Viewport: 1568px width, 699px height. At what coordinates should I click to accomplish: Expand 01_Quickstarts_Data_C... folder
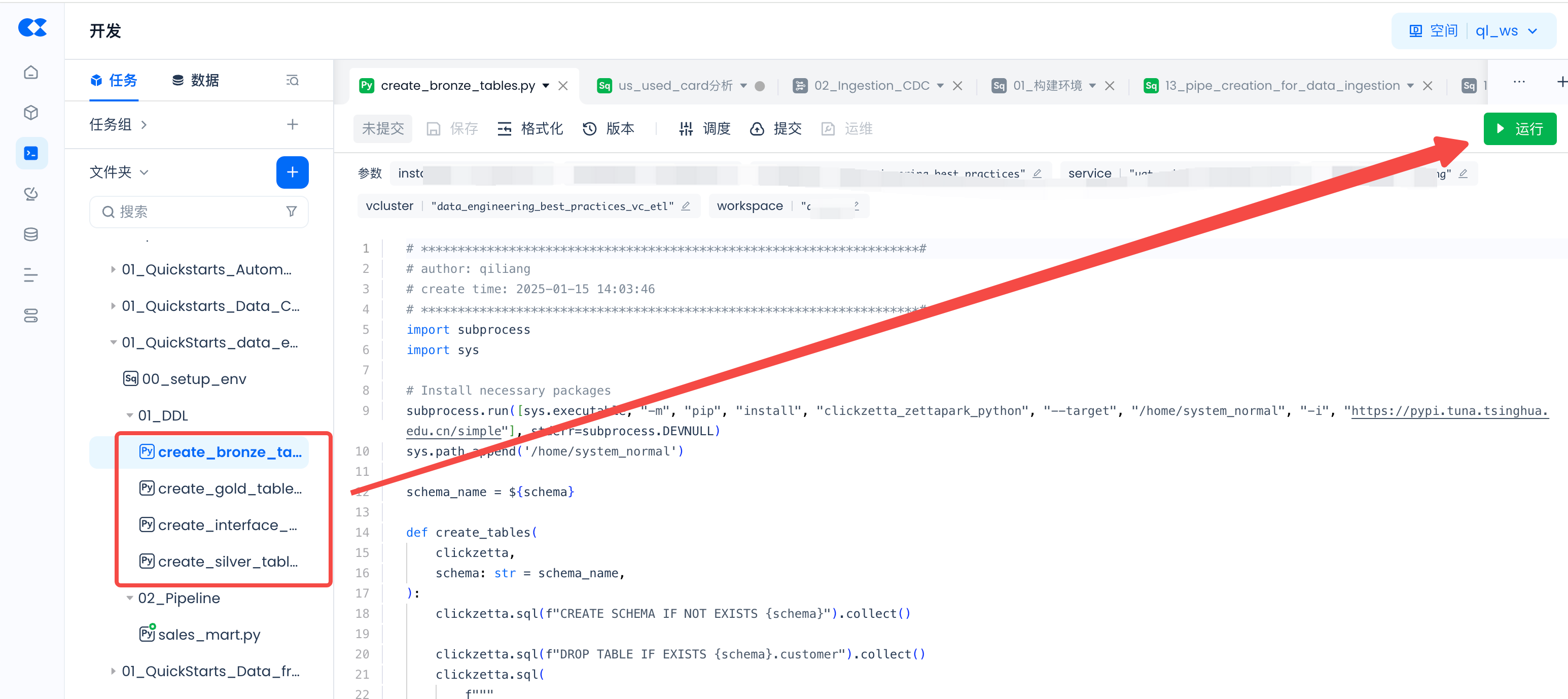click(x=113, y=306)
